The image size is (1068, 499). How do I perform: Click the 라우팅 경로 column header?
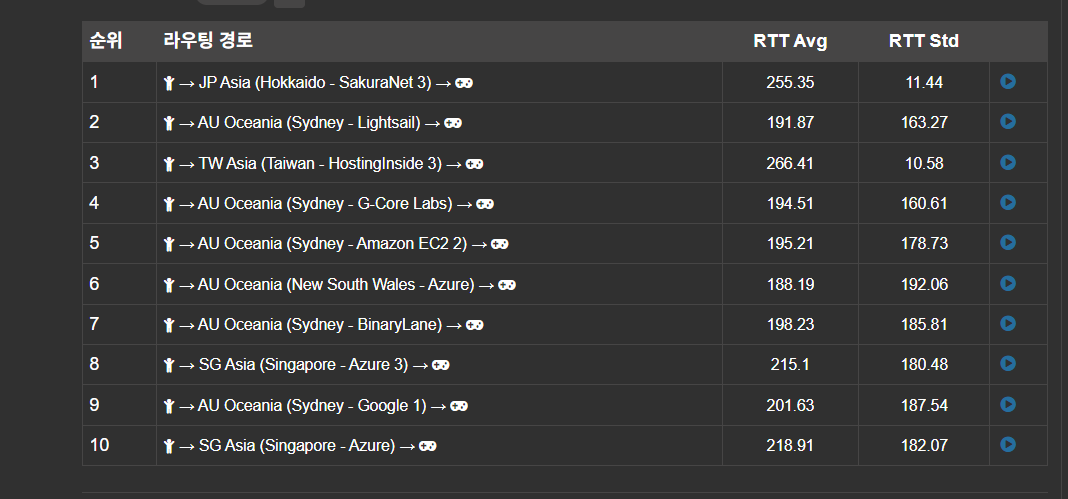point(208,41)
